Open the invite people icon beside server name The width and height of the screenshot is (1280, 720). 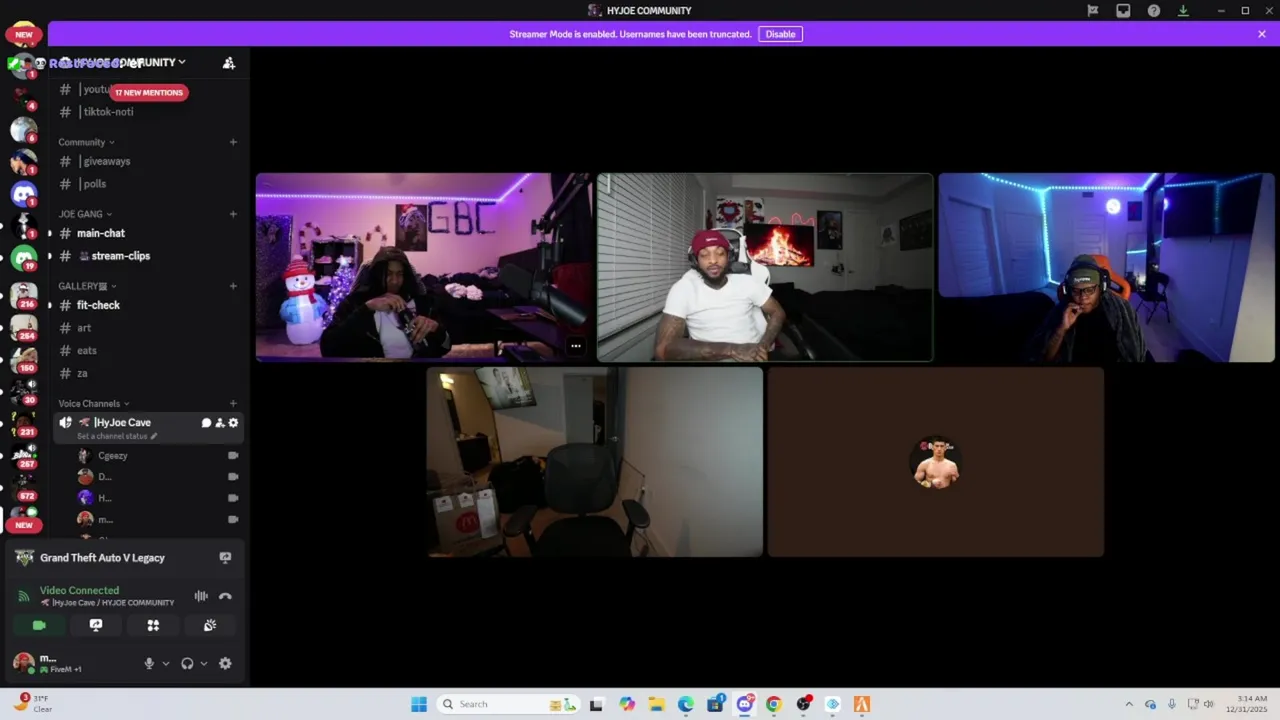point(229,63)
